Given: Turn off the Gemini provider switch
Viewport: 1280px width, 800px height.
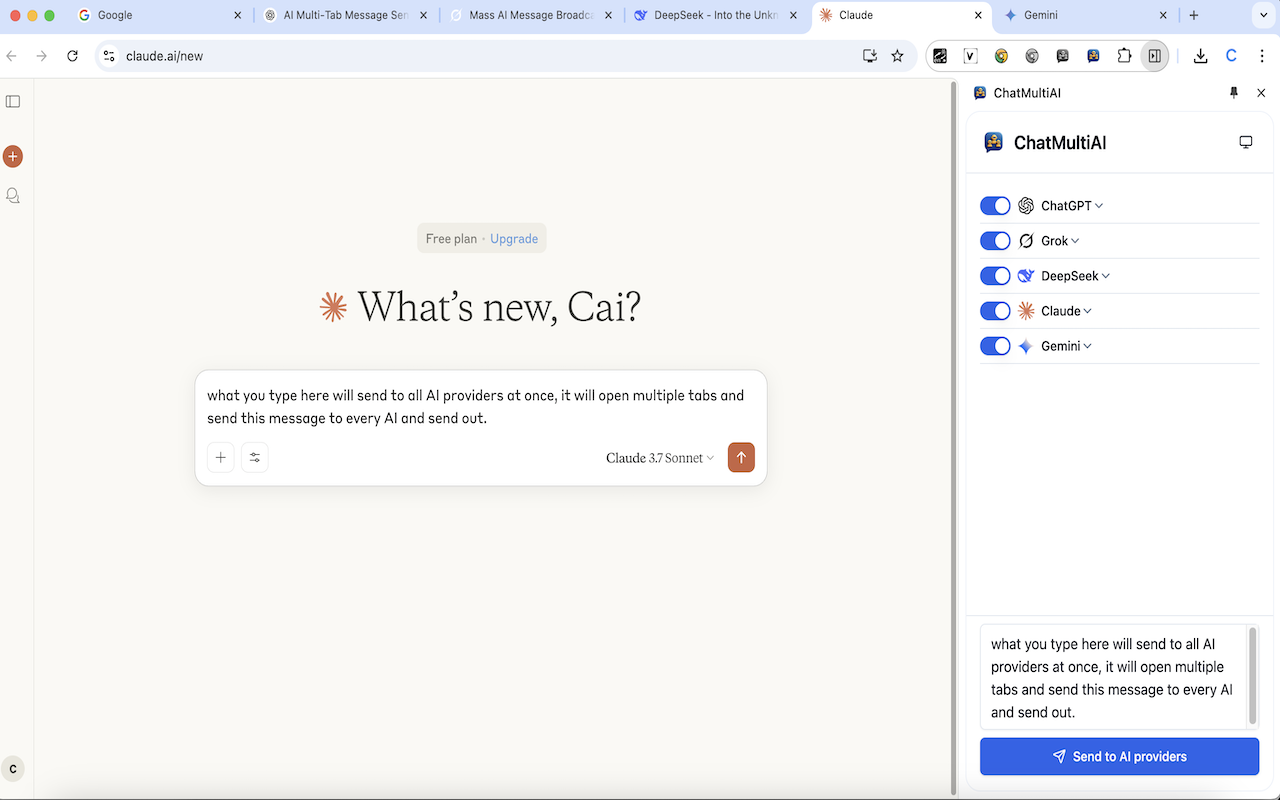Looking at the screenshot, I should pyautogui.click(x=995, y=346).
